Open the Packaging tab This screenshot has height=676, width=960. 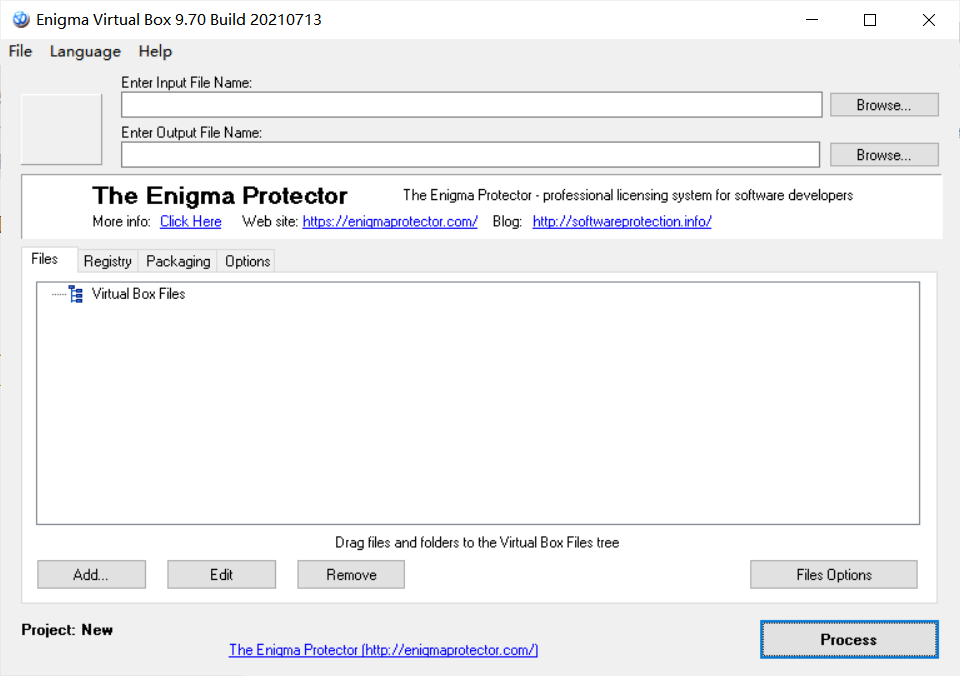tap(177, 261)
